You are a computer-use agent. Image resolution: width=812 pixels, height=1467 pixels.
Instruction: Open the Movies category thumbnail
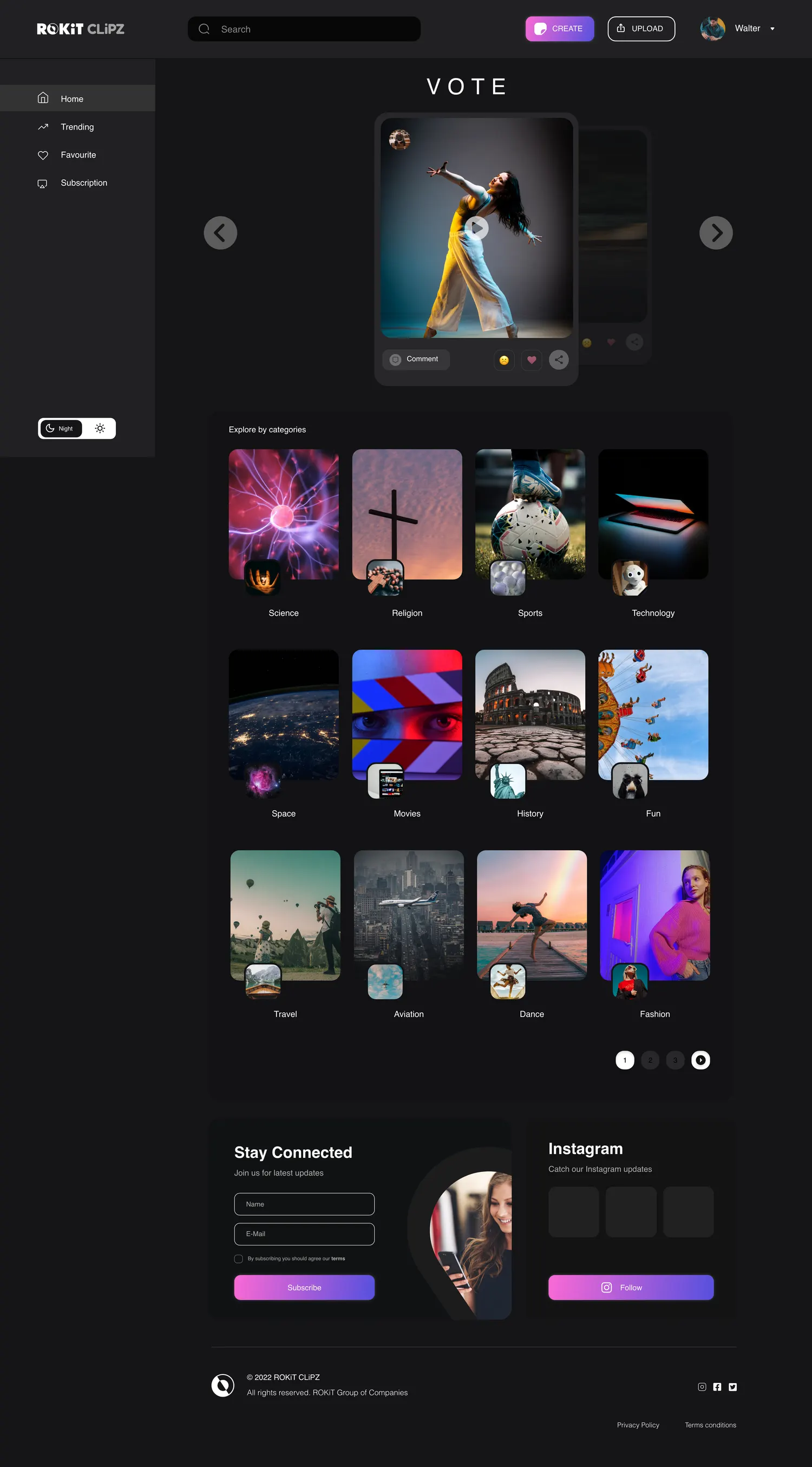click(x=407, y=714)
